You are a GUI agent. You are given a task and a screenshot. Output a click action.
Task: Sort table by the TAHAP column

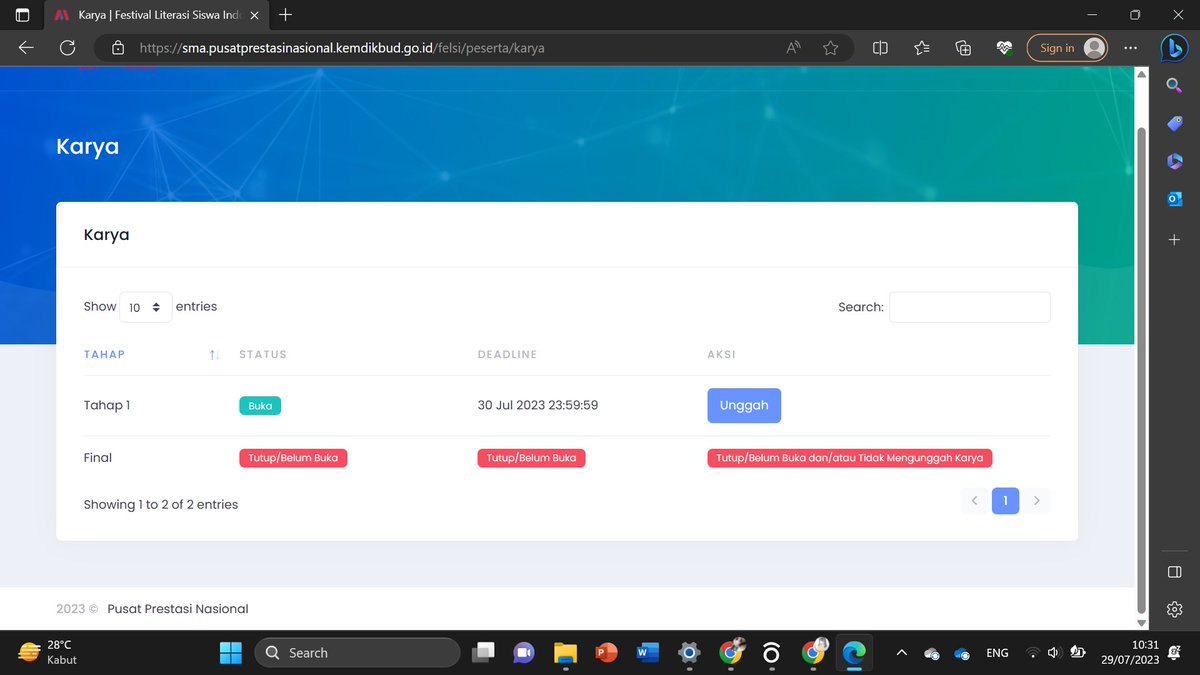click(152, 355)
